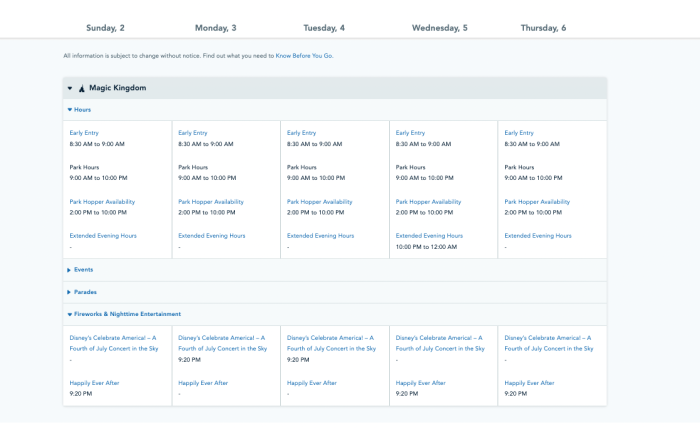This screenshot has height=437, width=700.
Task: Click Tuesday's Park Hopper Availability link
Action: [x=320, y=202]
